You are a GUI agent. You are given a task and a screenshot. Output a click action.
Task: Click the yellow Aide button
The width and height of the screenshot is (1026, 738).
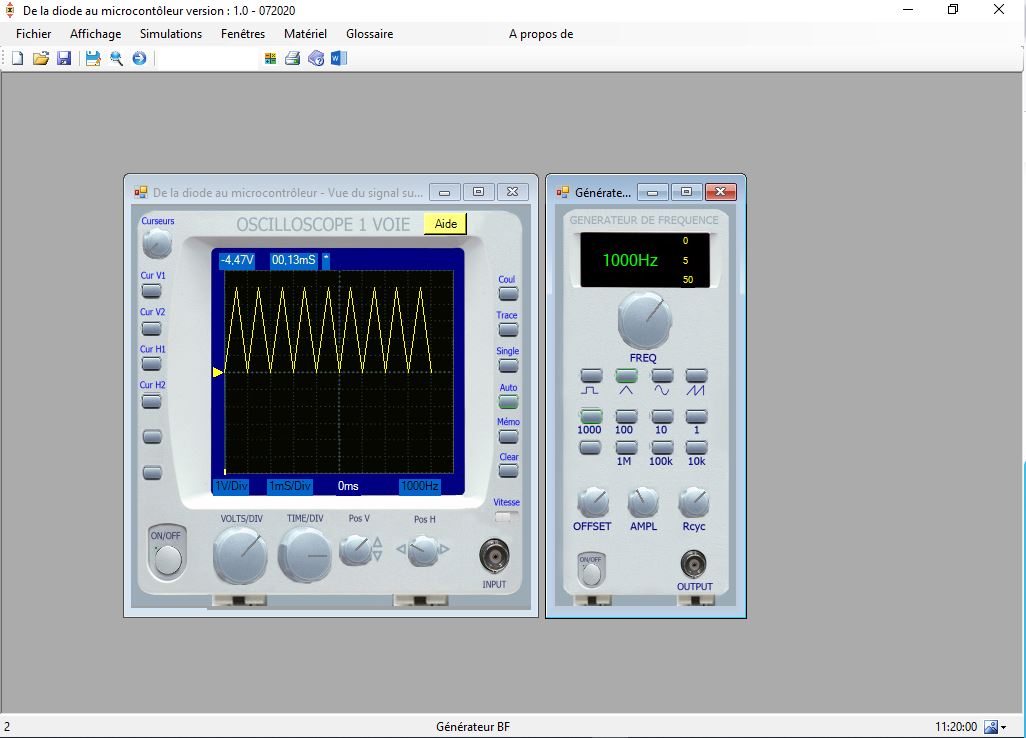pos(445,224)
